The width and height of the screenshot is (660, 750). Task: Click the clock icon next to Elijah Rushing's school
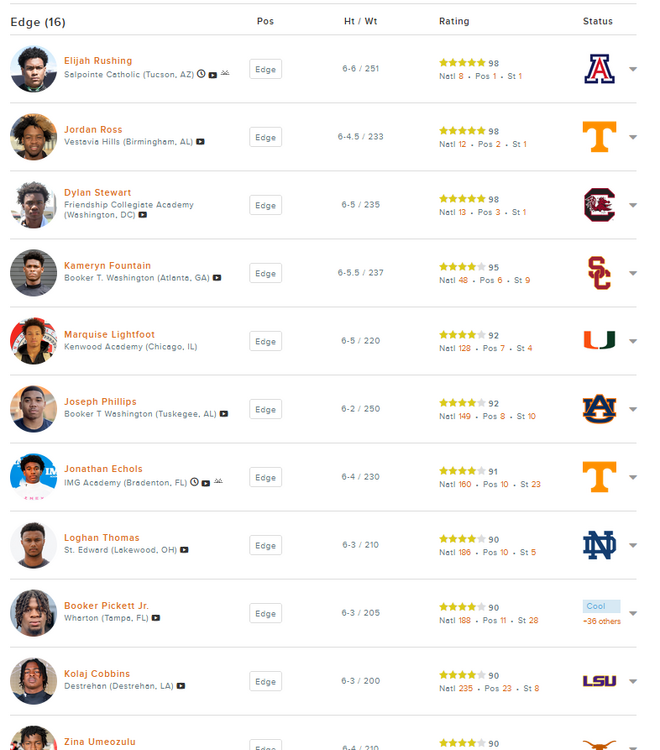coord(201,74)
